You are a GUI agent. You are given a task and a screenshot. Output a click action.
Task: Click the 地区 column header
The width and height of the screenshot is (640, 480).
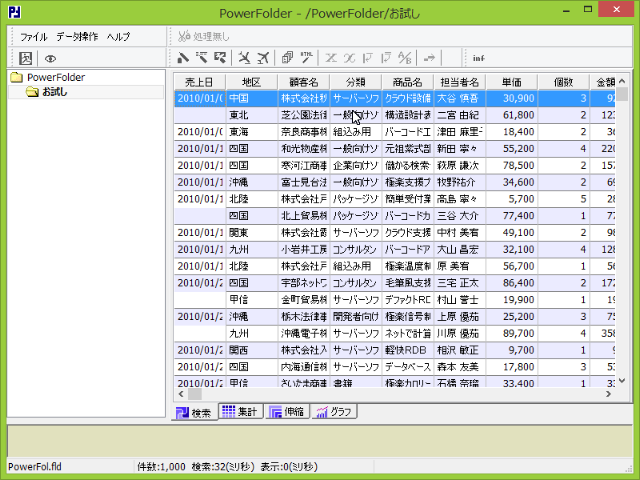[251, 82]
